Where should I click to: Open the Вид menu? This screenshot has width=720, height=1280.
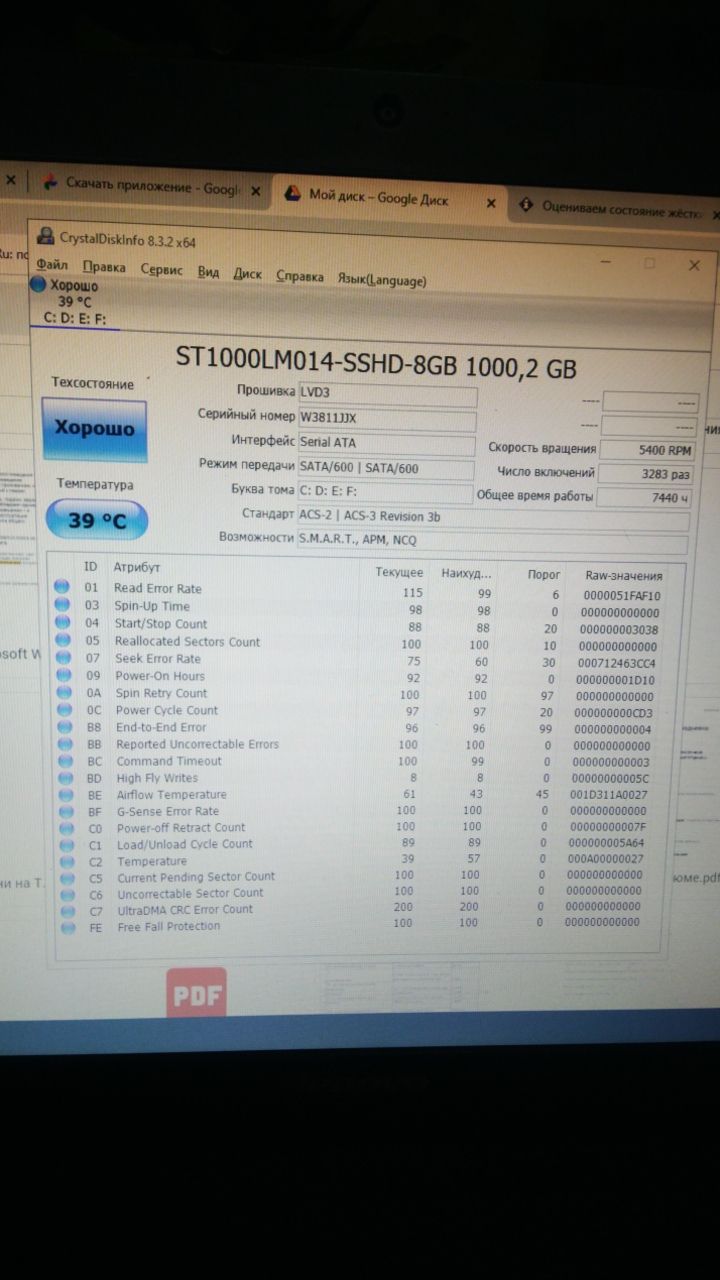[208, 272]
